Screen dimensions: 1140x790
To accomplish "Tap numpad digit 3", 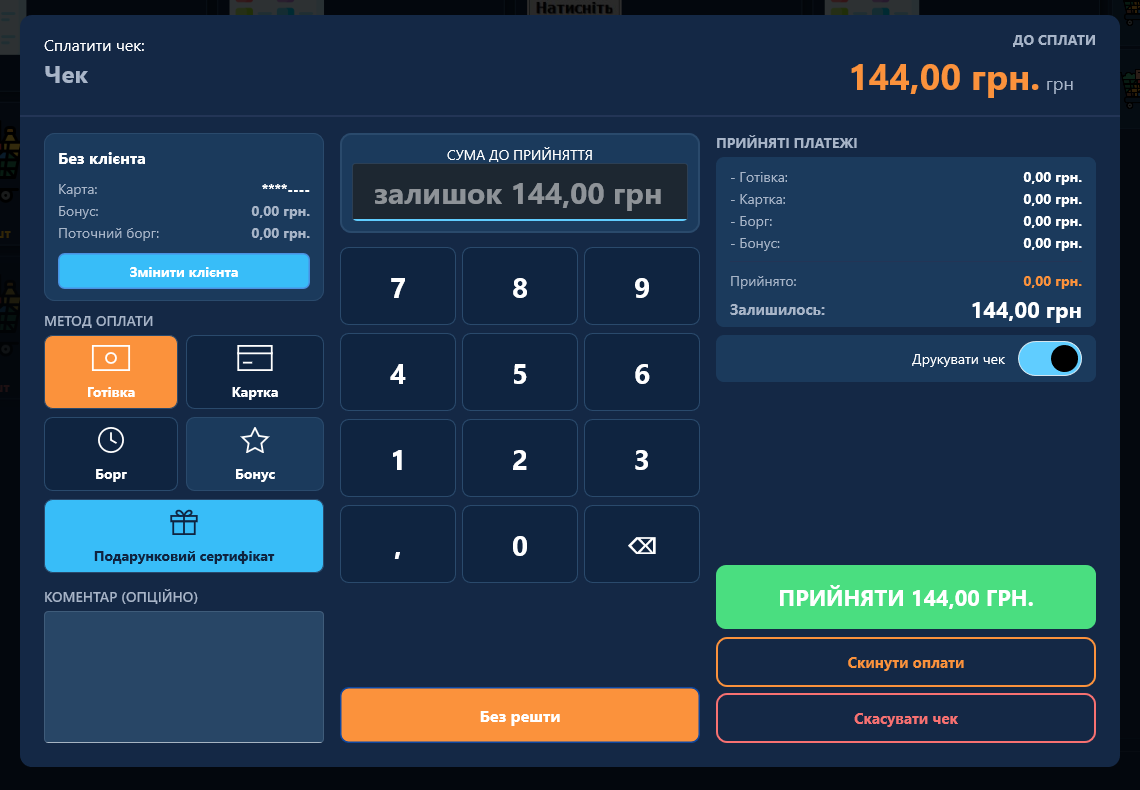I will (642, 459).
